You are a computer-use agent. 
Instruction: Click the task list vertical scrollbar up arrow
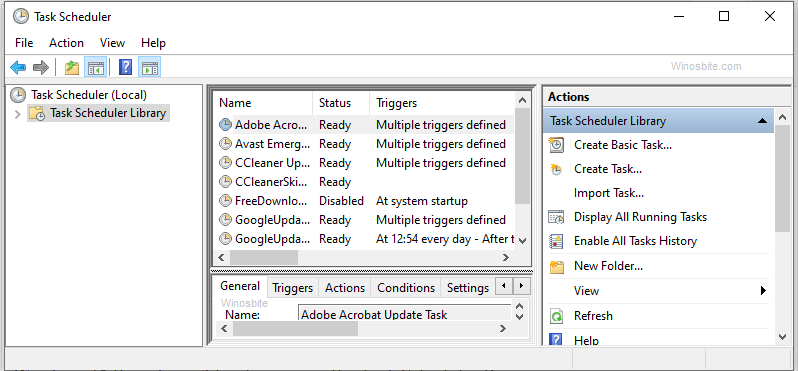click(x=522, y=99)
